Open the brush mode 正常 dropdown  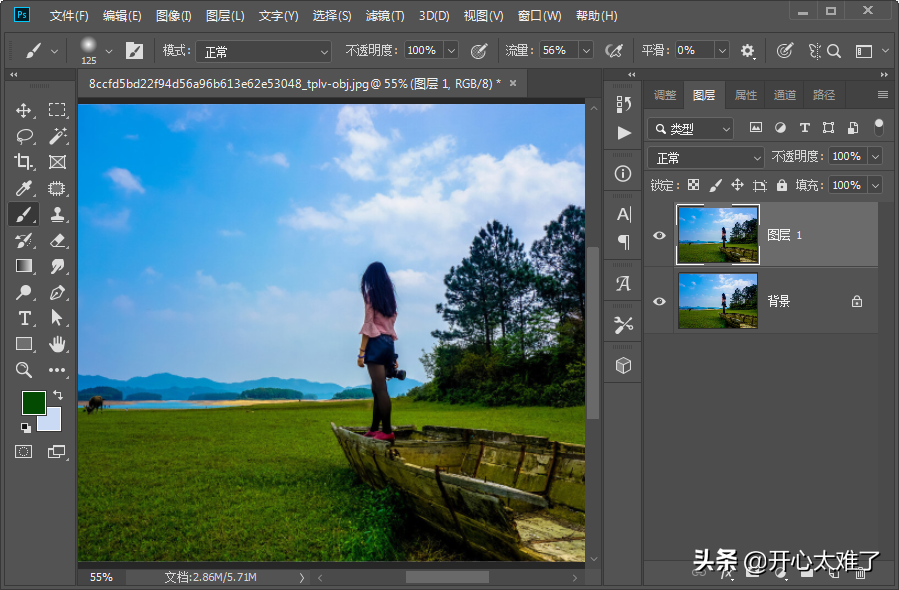point(264,52)
